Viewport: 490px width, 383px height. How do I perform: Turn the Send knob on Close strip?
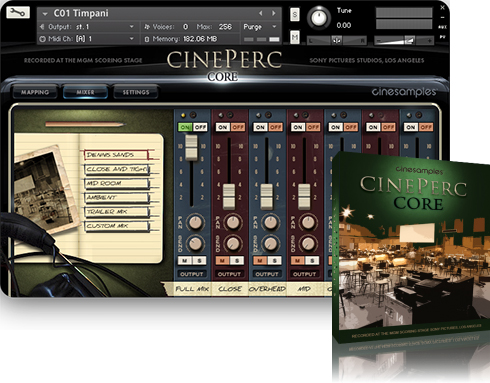pyautogui.click(x=233, y=243)
